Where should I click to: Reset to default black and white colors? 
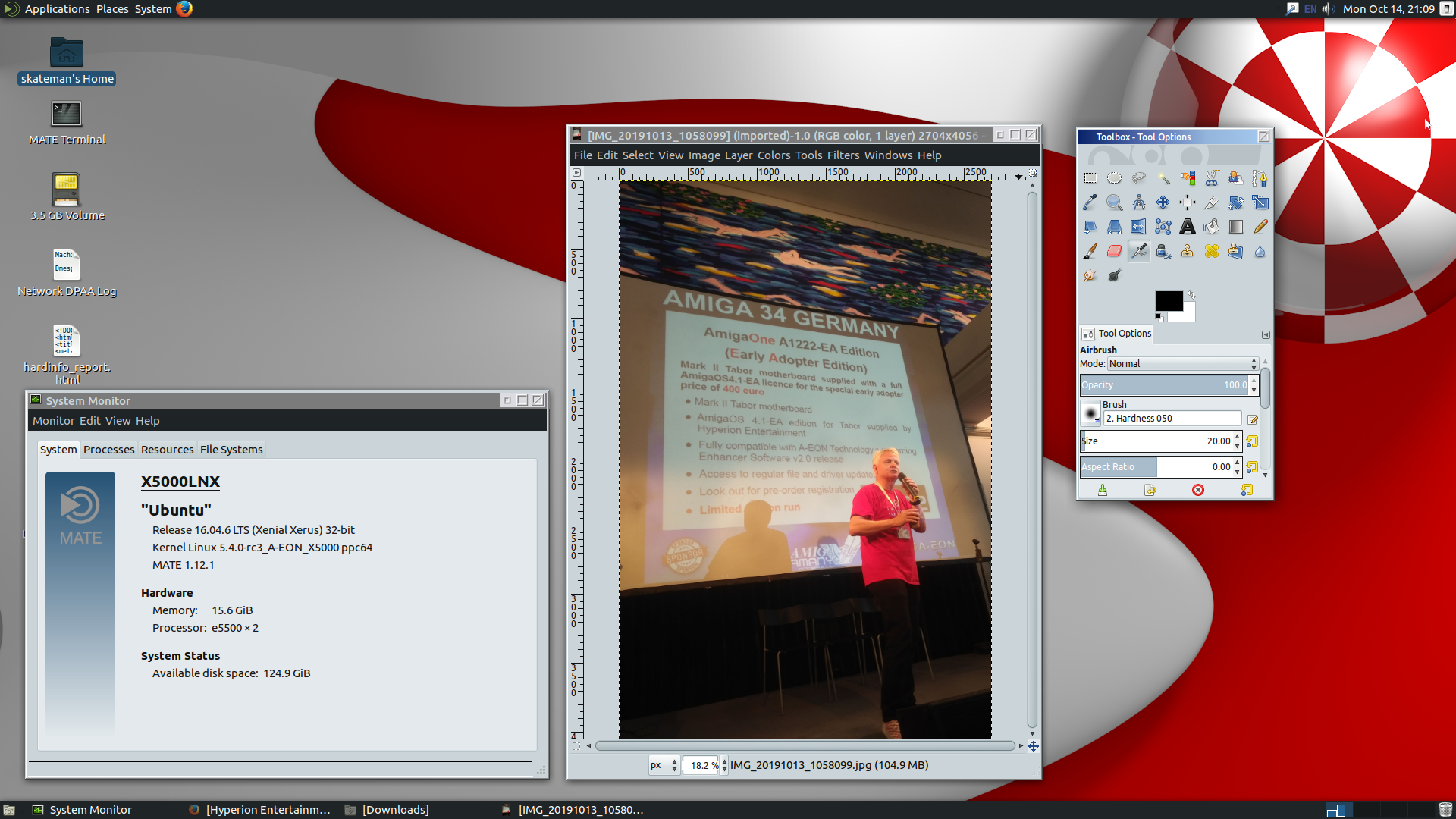tap(1159, 317)
